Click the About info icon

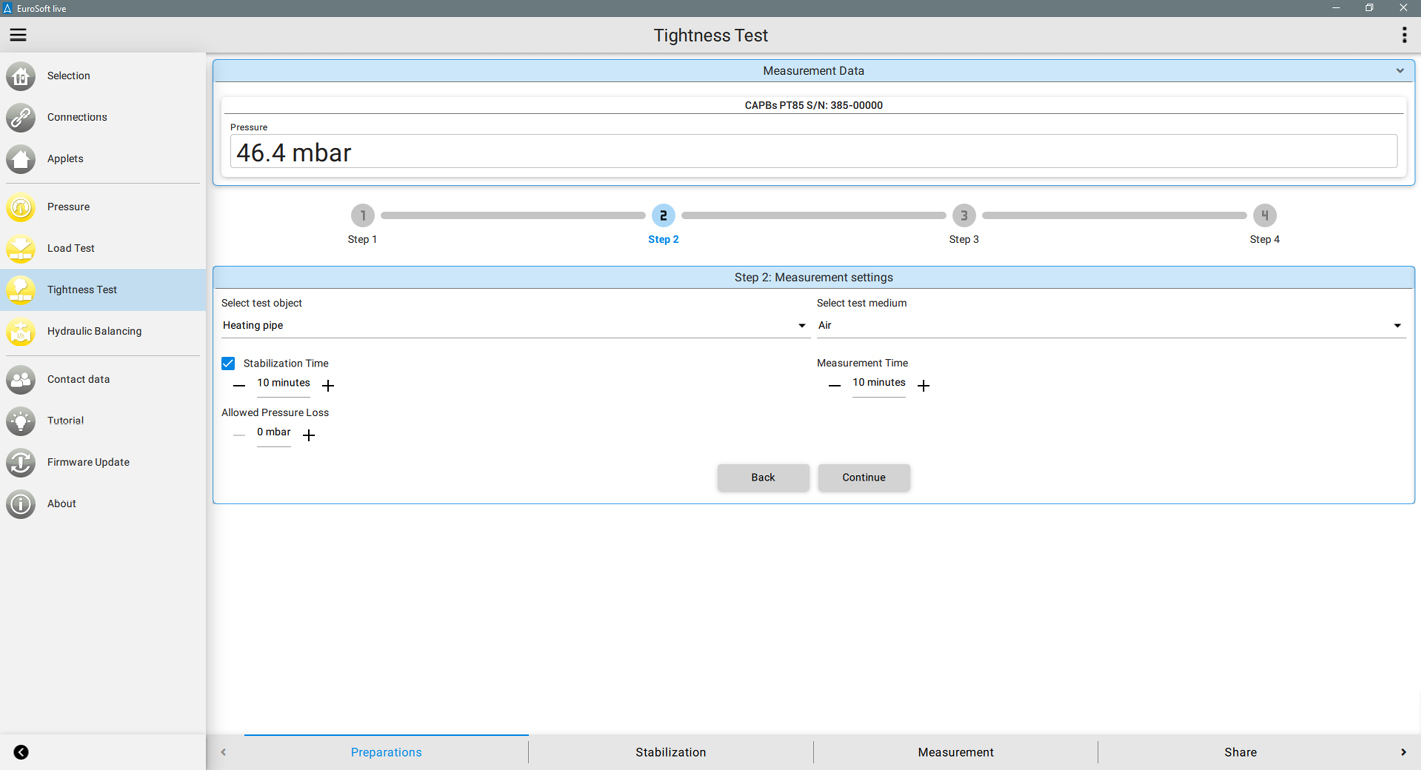click(x=21, y=504)
